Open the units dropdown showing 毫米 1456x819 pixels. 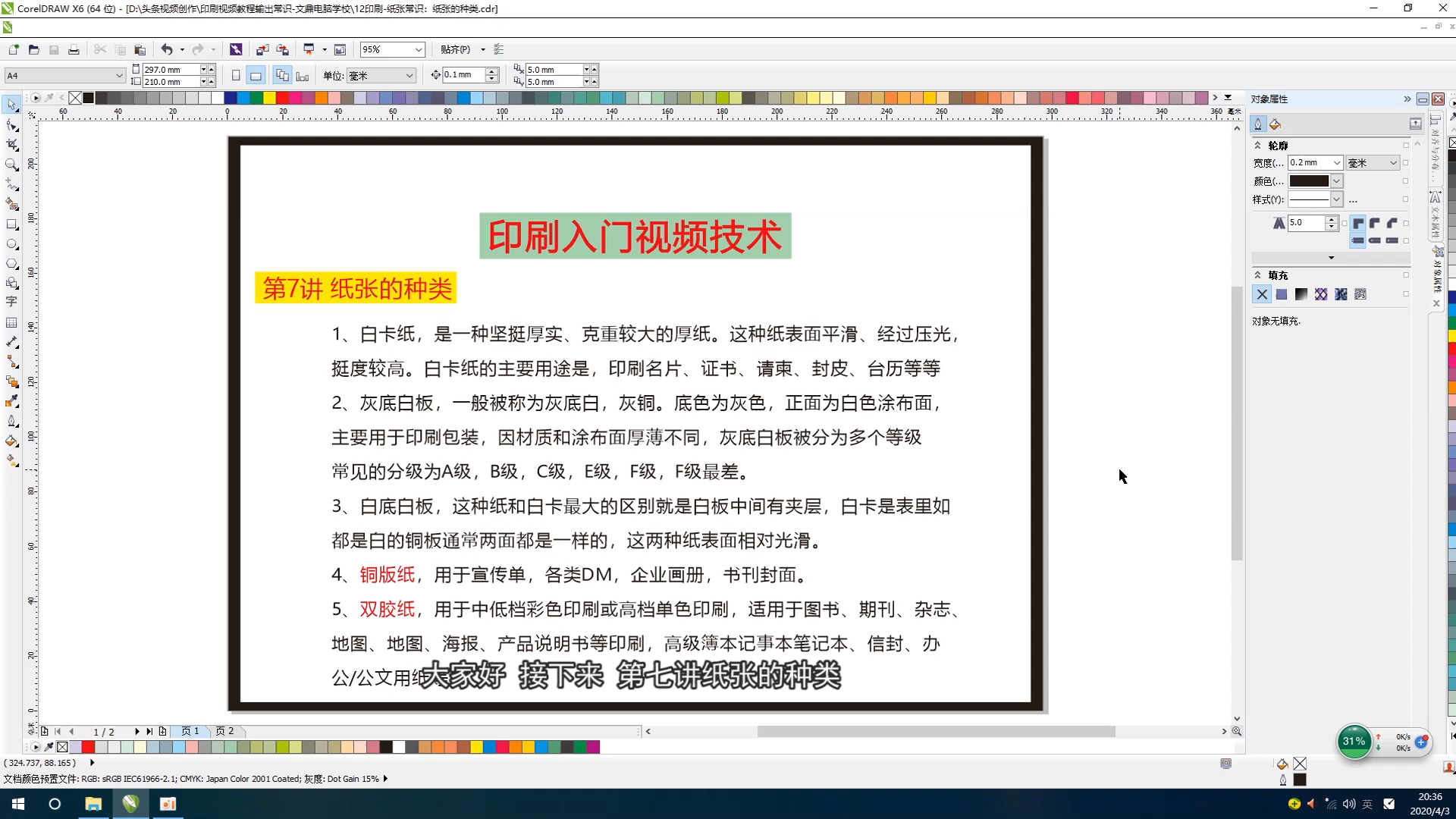(409, 75)
